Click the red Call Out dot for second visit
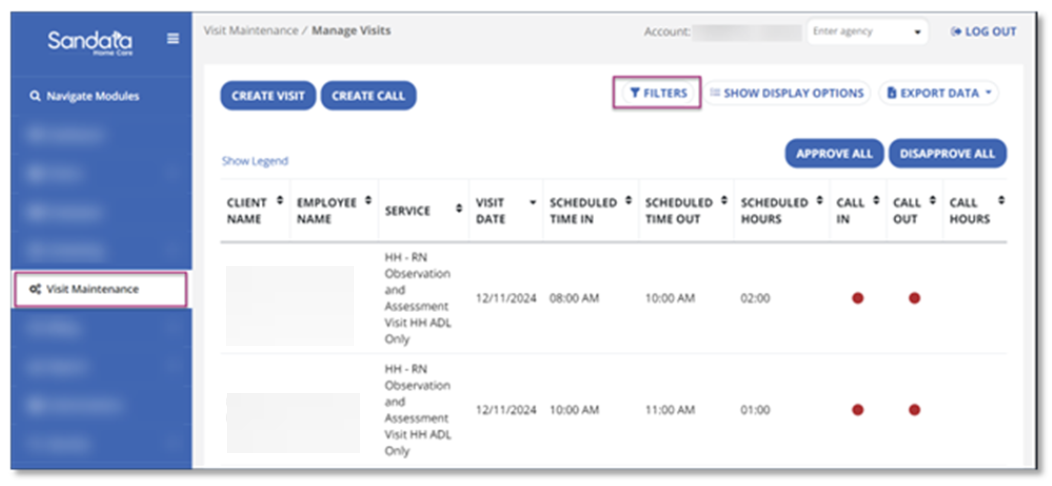The image size is (1052, 486). point(914,410)
